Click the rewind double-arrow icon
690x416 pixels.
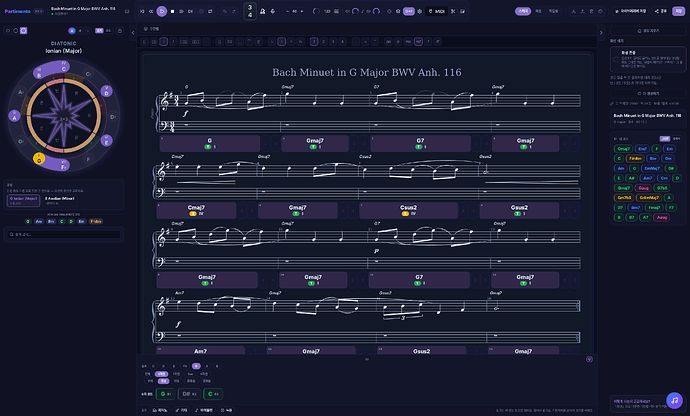coord(151,11)
